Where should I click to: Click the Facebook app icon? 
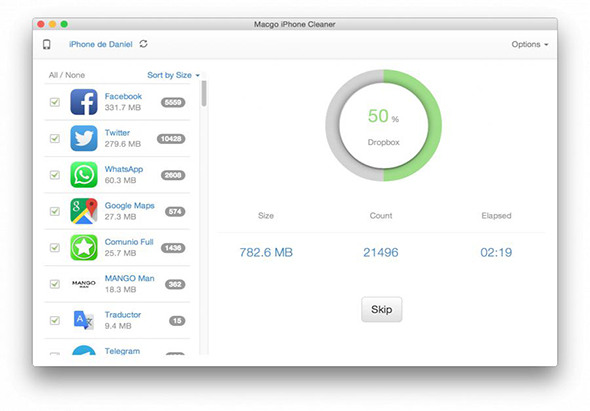(84, 102)
